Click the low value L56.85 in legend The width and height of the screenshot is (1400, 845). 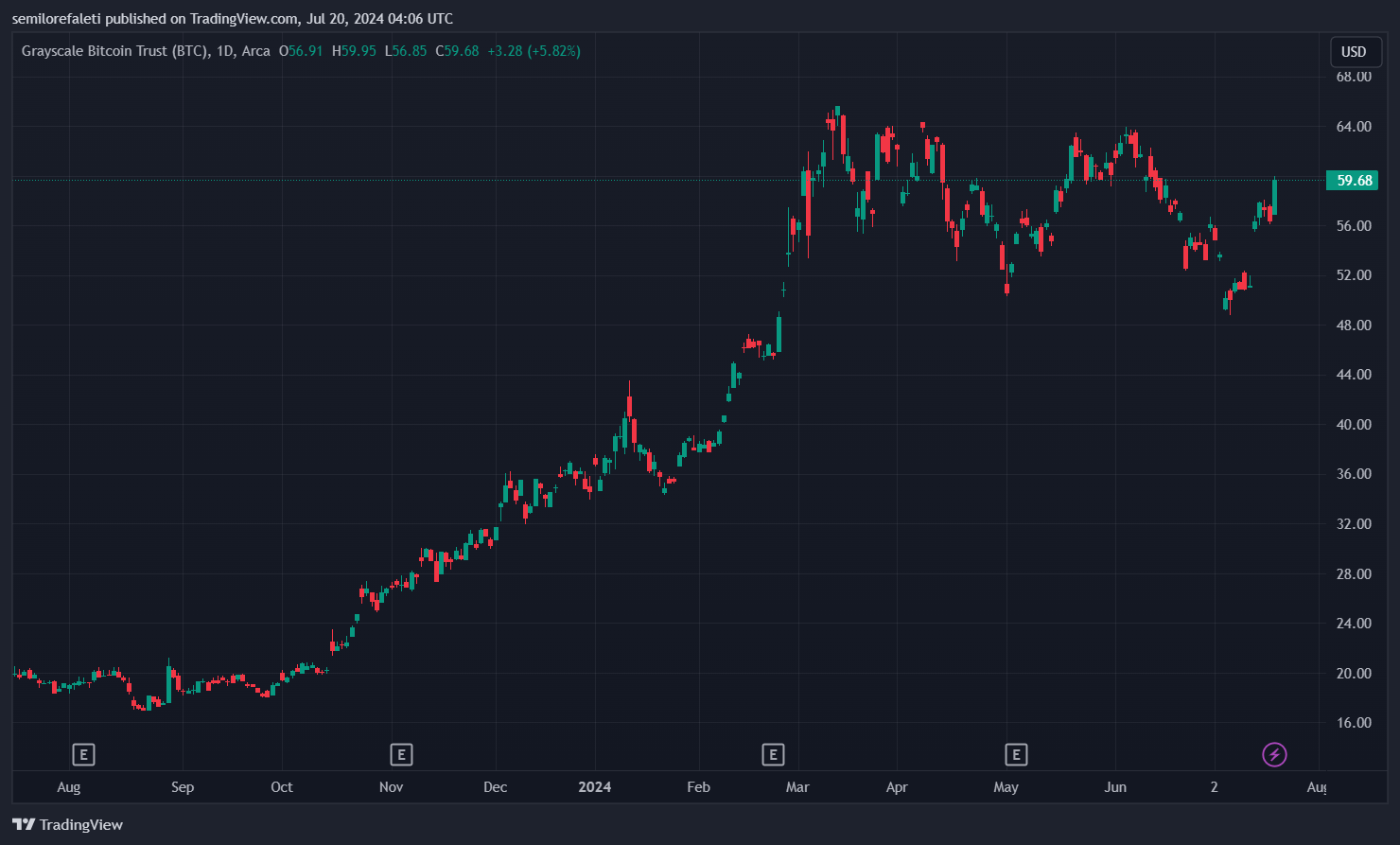(406, 51)
